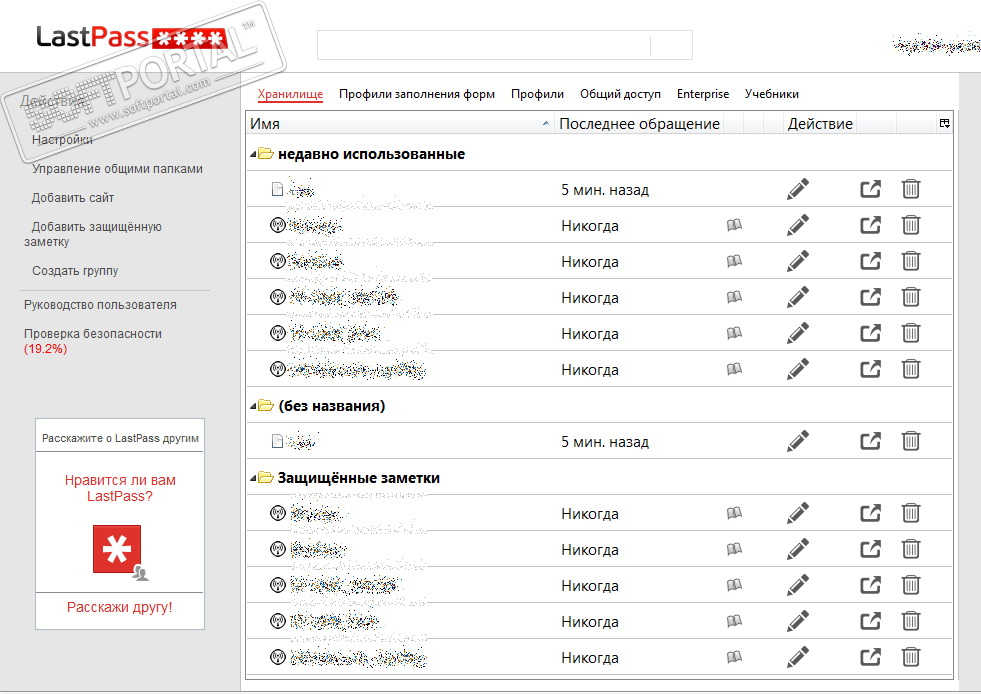The width and height of the screenshot is (981, 694).
Task: Edit the first entry in Защищённые заметки
Action: (798, 513)
